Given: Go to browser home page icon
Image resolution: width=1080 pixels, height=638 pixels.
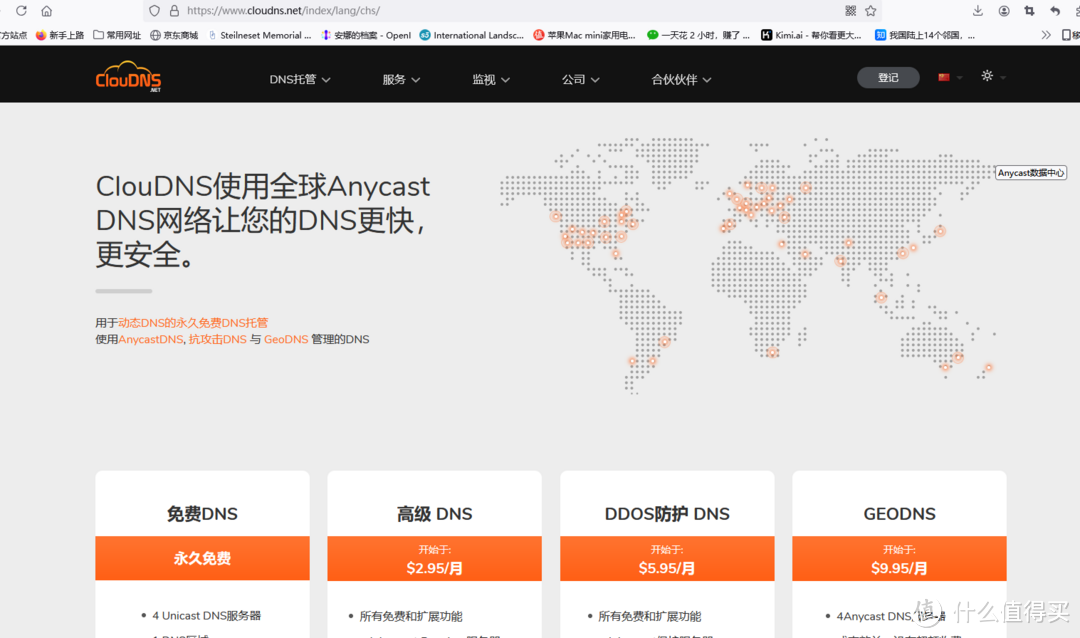Looking at the screenshot, I should [46, 11].
